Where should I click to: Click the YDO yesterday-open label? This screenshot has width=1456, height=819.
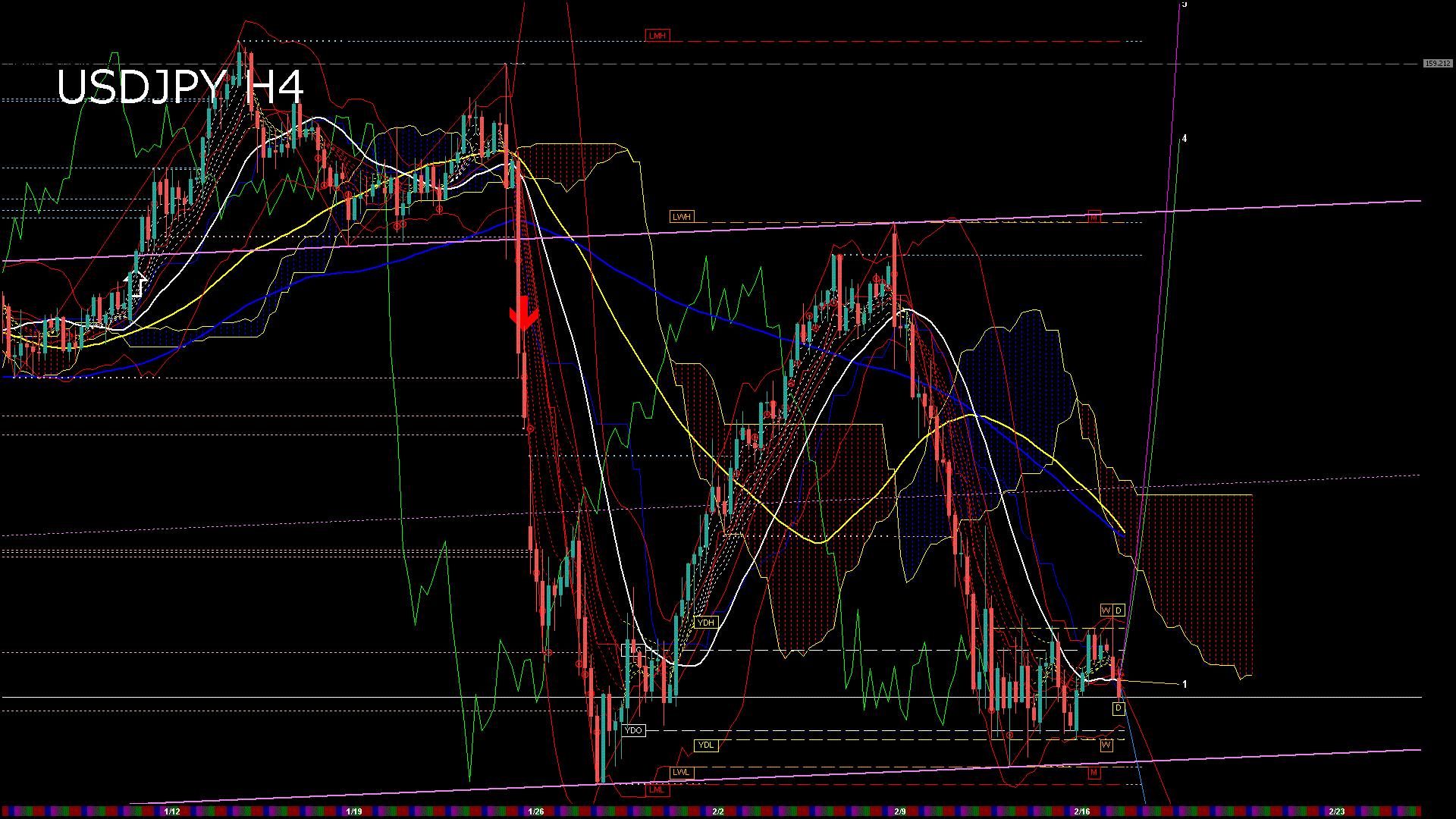tap(634, 730)
